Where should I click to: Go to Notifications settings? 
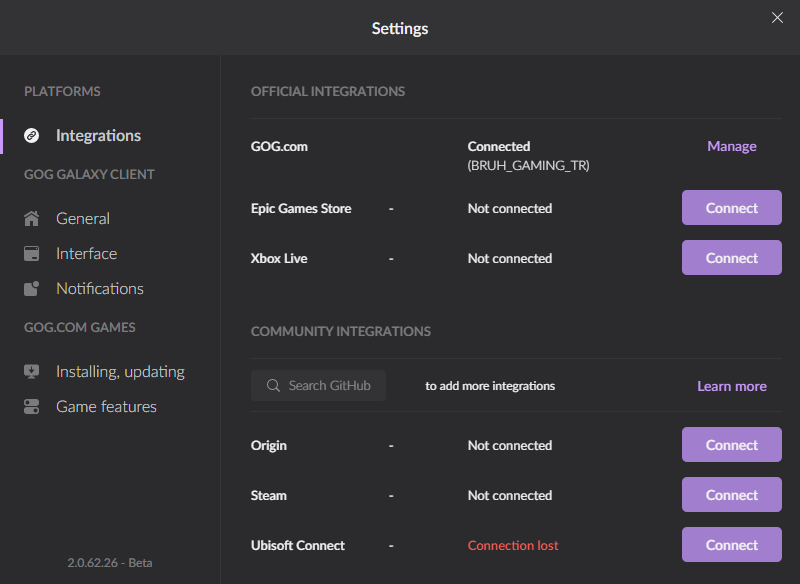click(100, 288)
